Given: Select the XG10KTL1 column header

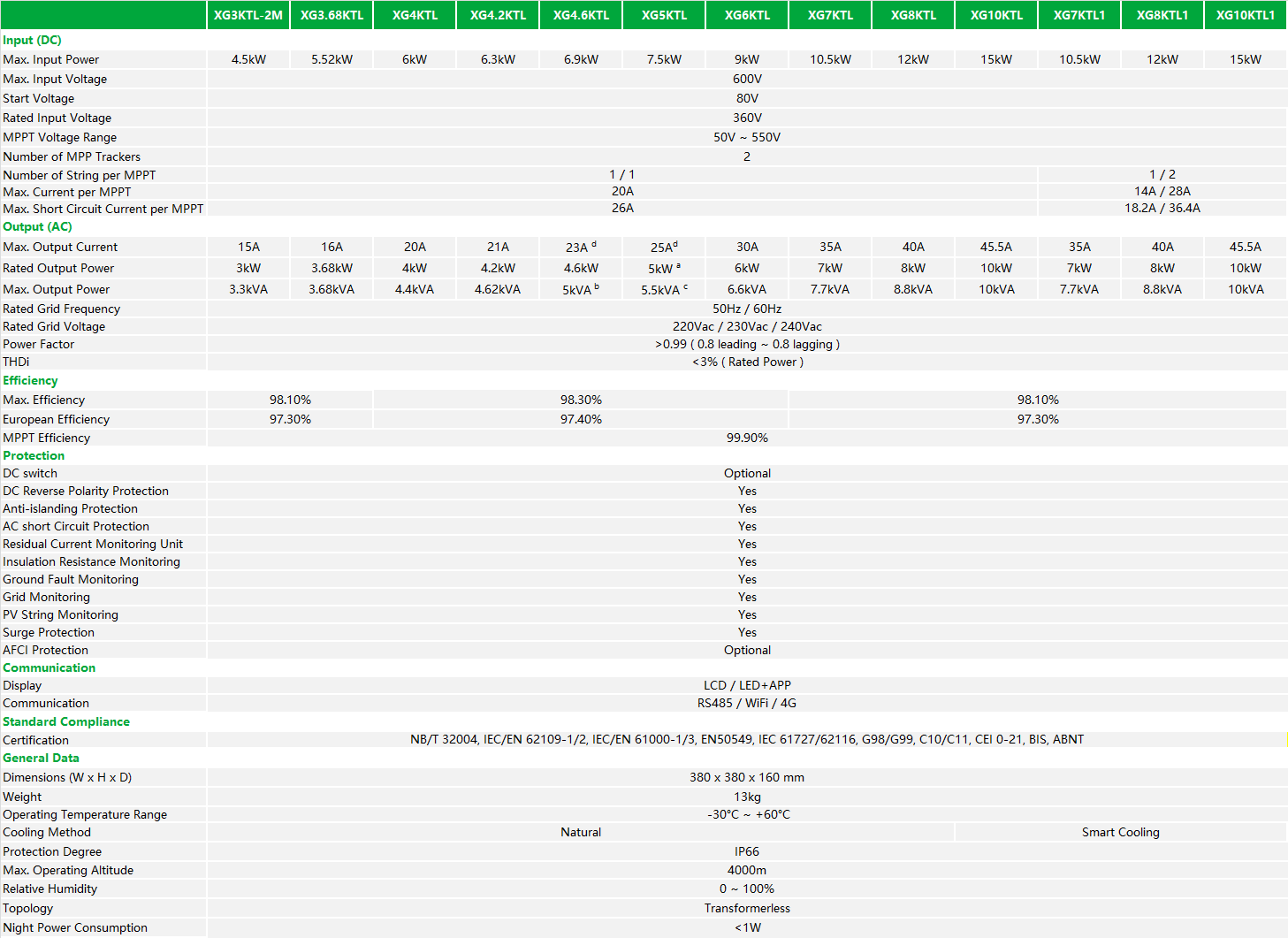Looking at the screenshot, I should click(1246, 15).
